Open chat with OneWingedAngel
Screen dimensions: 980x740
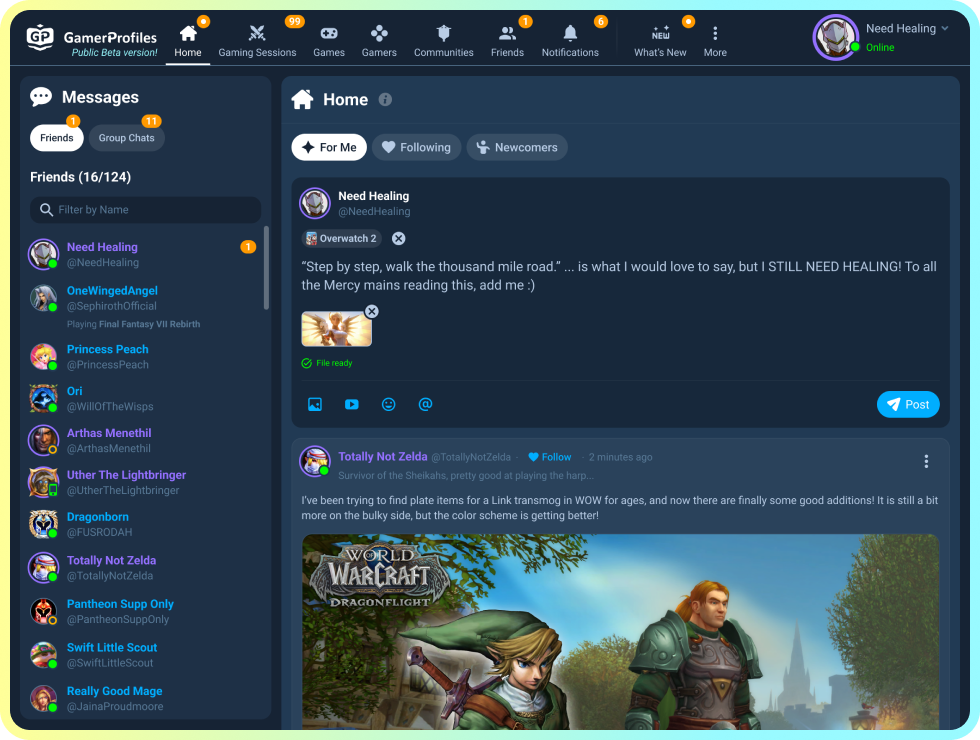[144, 306]
